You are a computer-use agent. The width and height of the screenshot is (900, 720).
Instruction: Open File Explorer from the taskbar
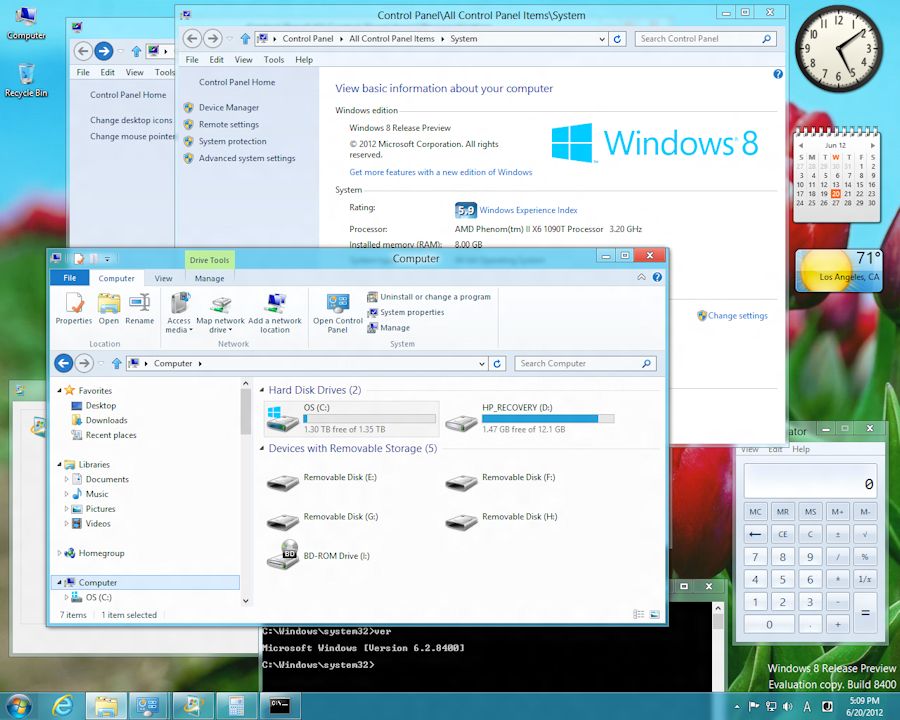(x=107, y=705)
